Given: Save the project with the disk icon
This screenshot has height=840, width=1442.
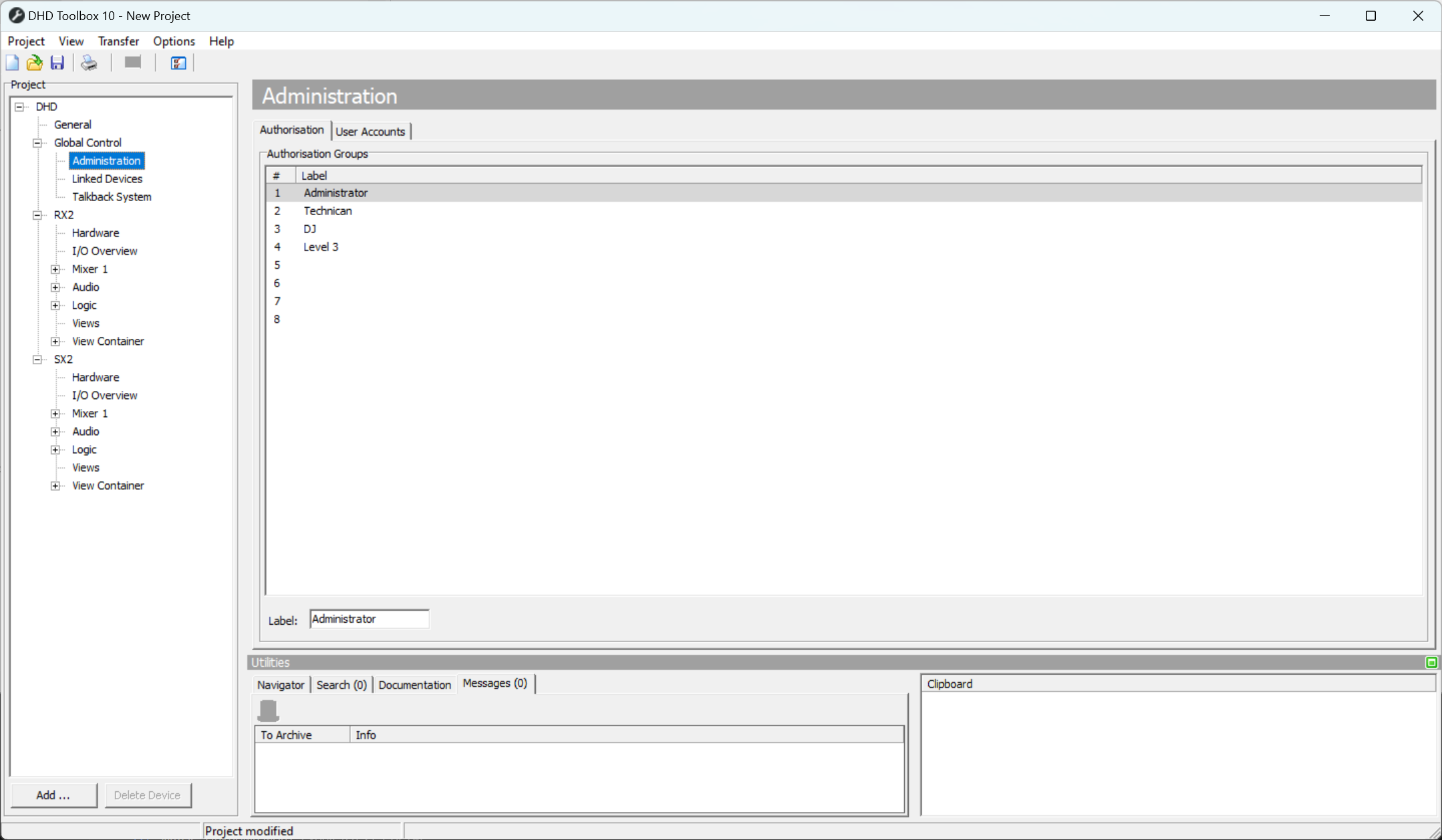Looking at the screenshot, I should click(57, 62).
